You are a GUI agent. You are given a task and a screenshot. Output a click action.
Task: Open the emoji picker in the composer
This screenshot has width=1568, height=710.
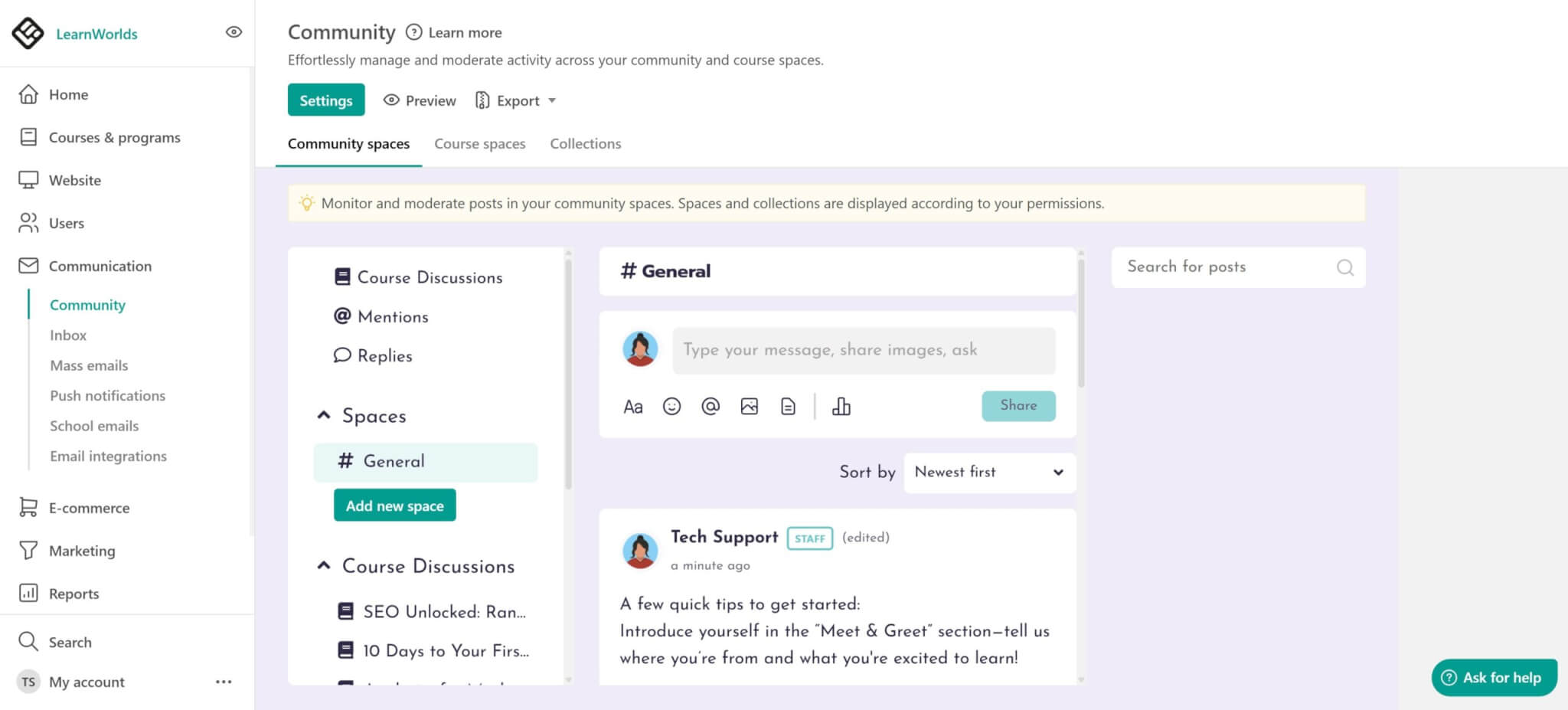click(671, 407)
